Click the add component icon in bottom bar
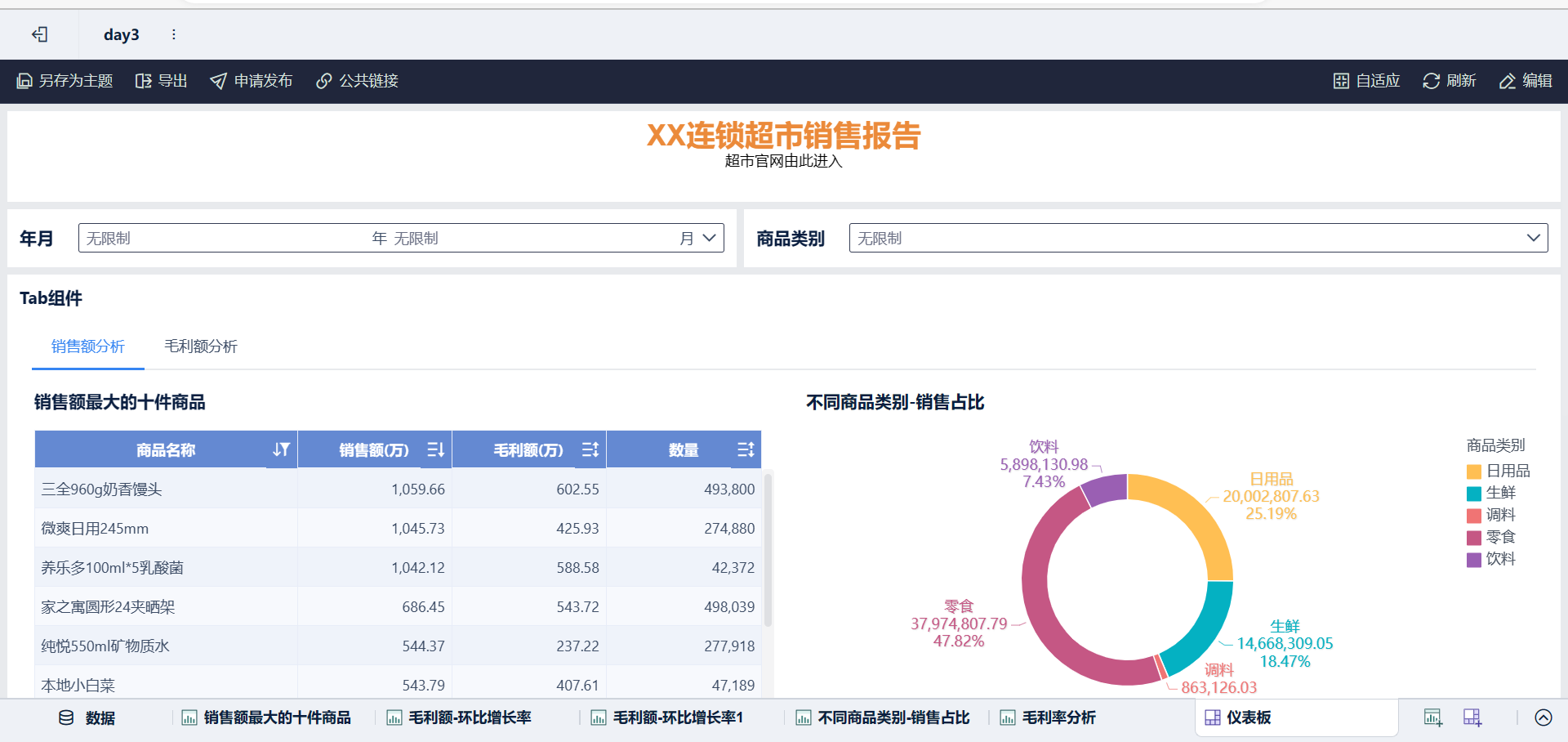Screen dimensions: 1568x742 pyautogui.click(x=1432, y=717)
